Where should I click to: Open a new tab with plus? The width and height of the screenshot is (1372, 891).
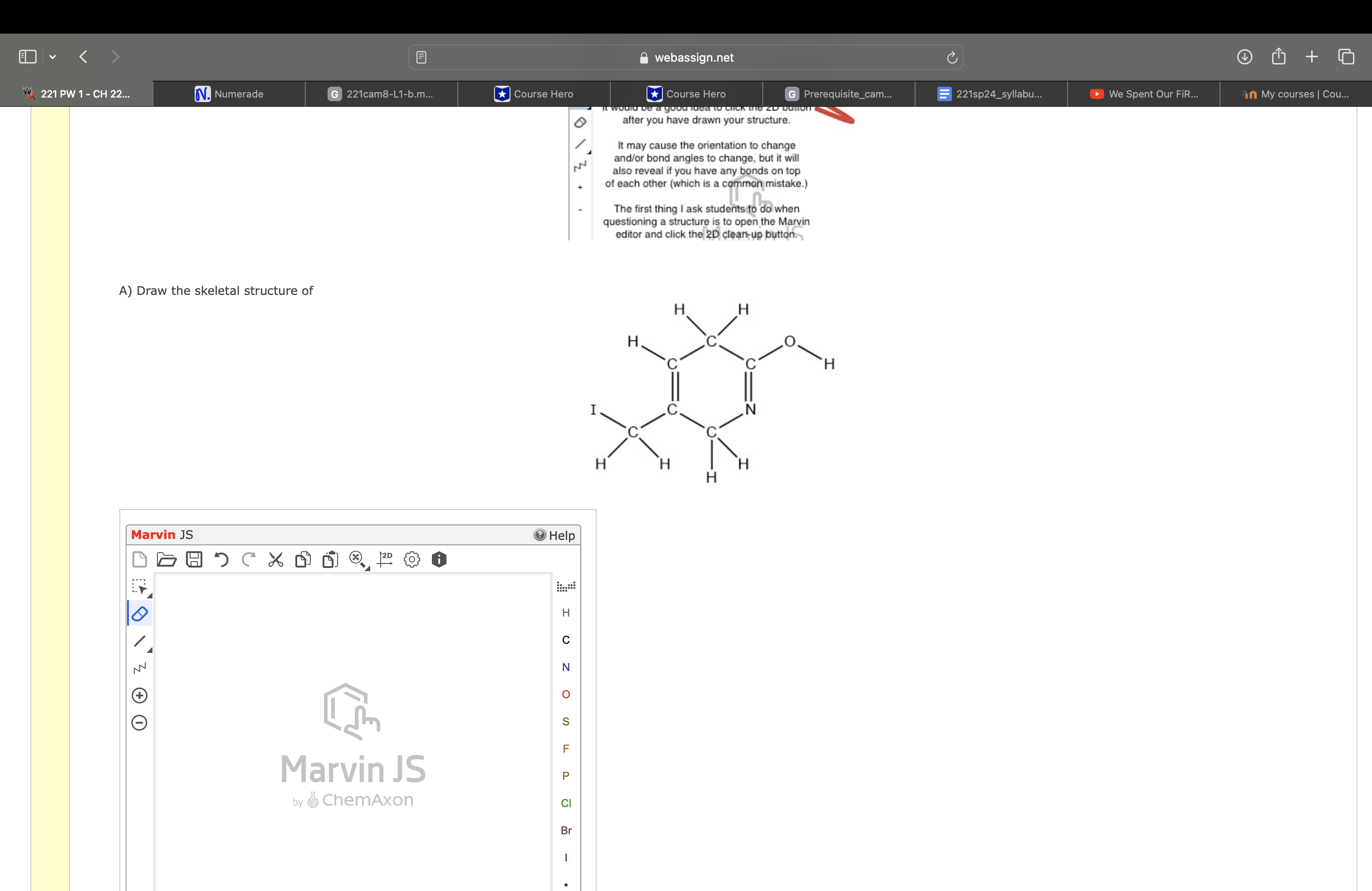coord(1312,56)
